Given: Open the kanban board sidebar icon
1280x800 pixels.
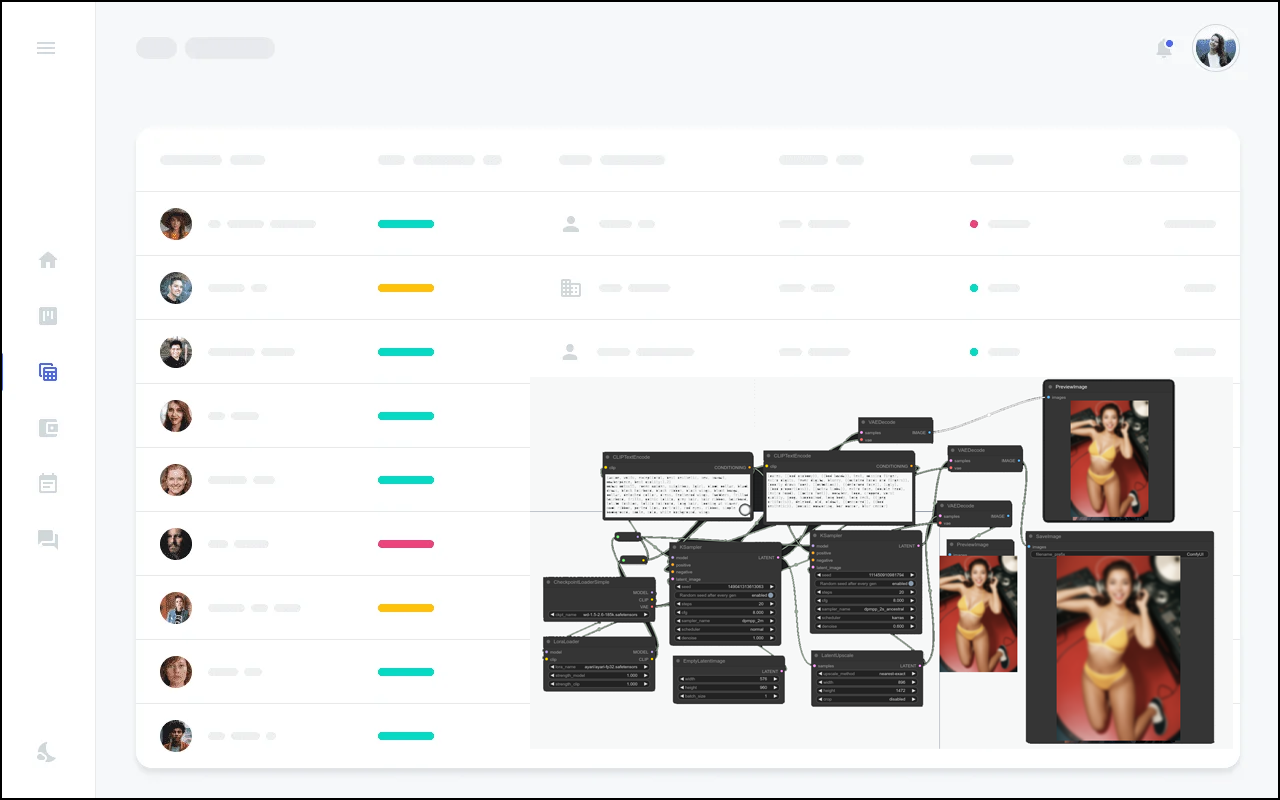Looking at the screenshot, I should [47, 316].
